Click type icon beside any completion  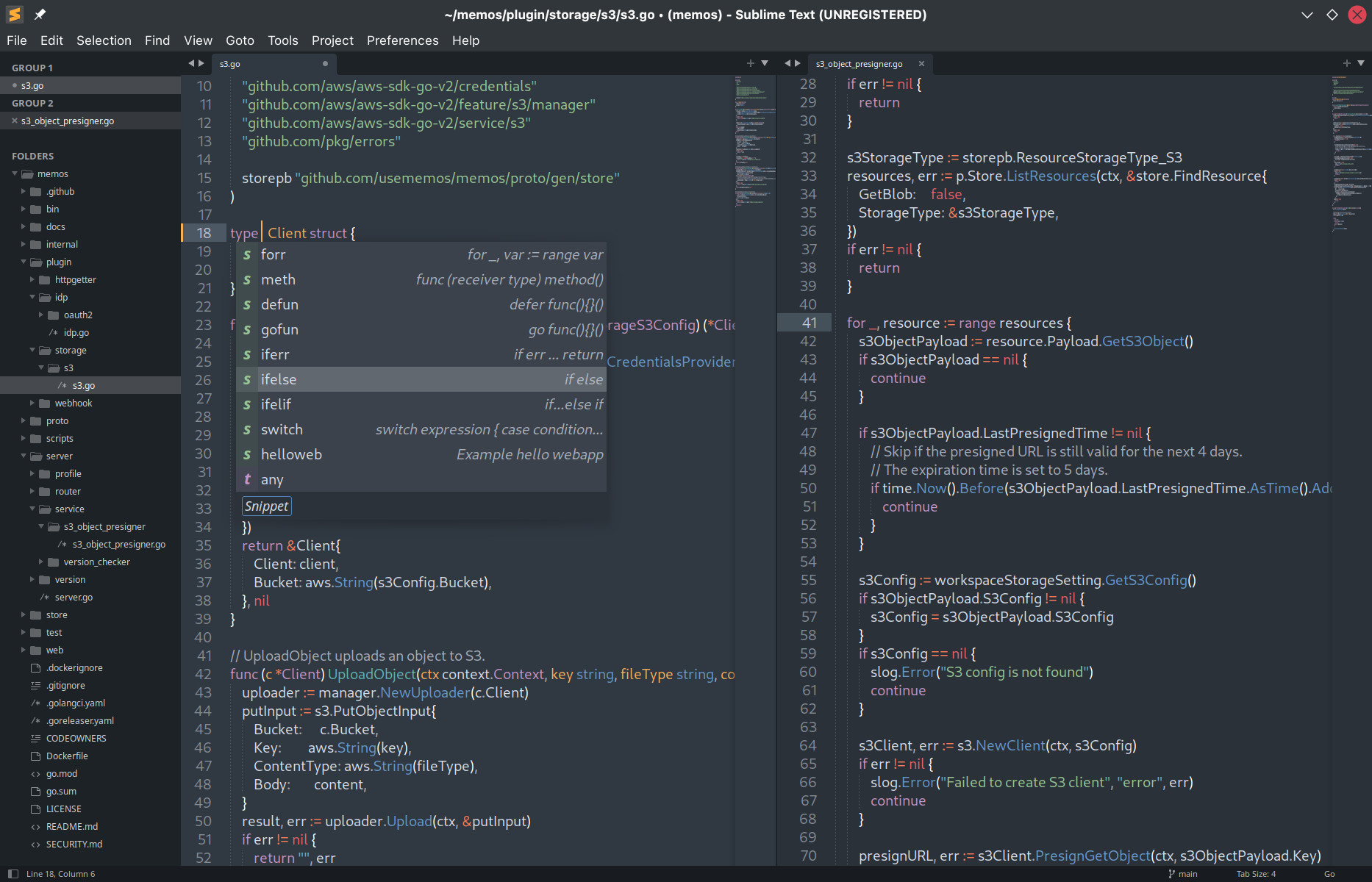[247, 480]
